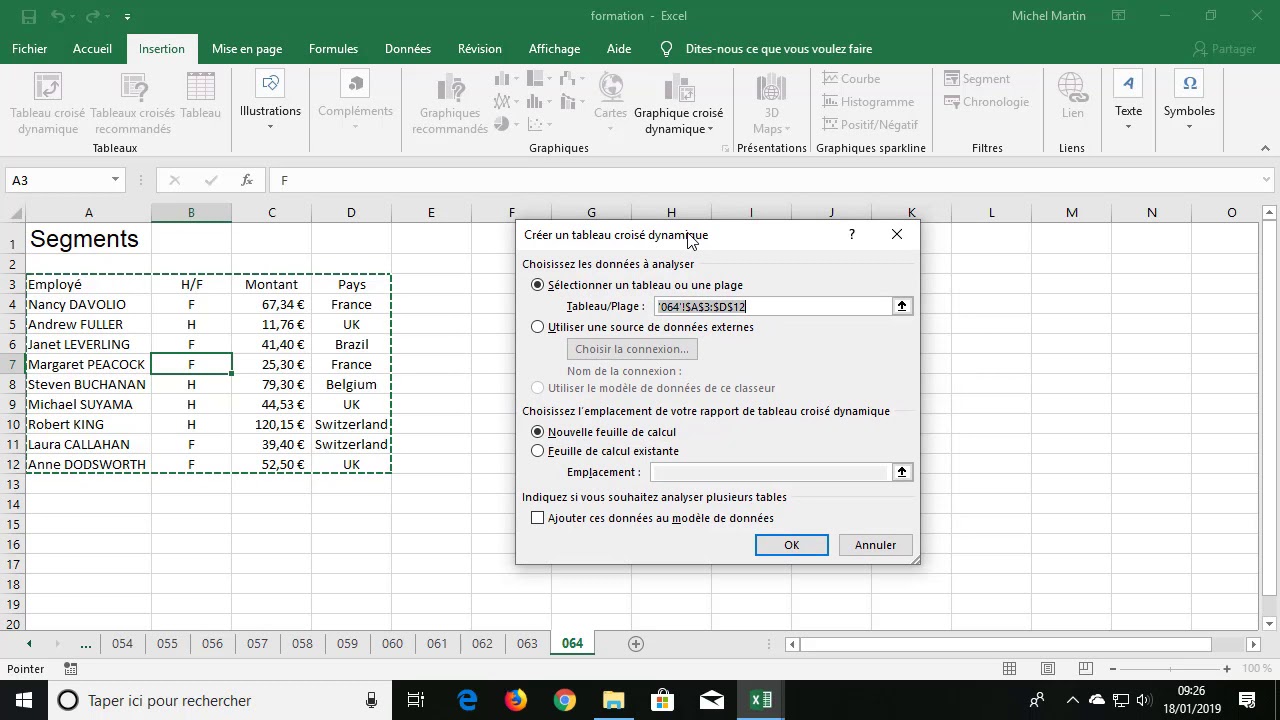Switch to the Mise en page tab

tap(247, 49)
